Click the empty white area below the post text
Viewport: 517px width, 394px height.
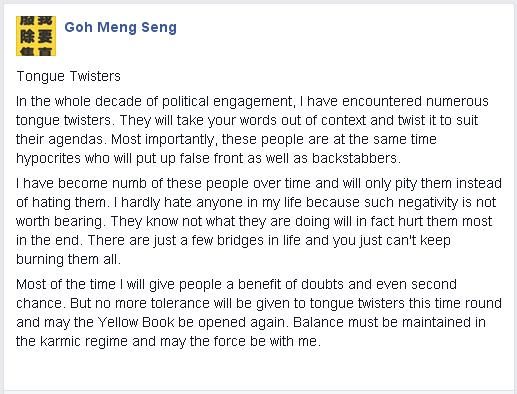click(259, 370)
